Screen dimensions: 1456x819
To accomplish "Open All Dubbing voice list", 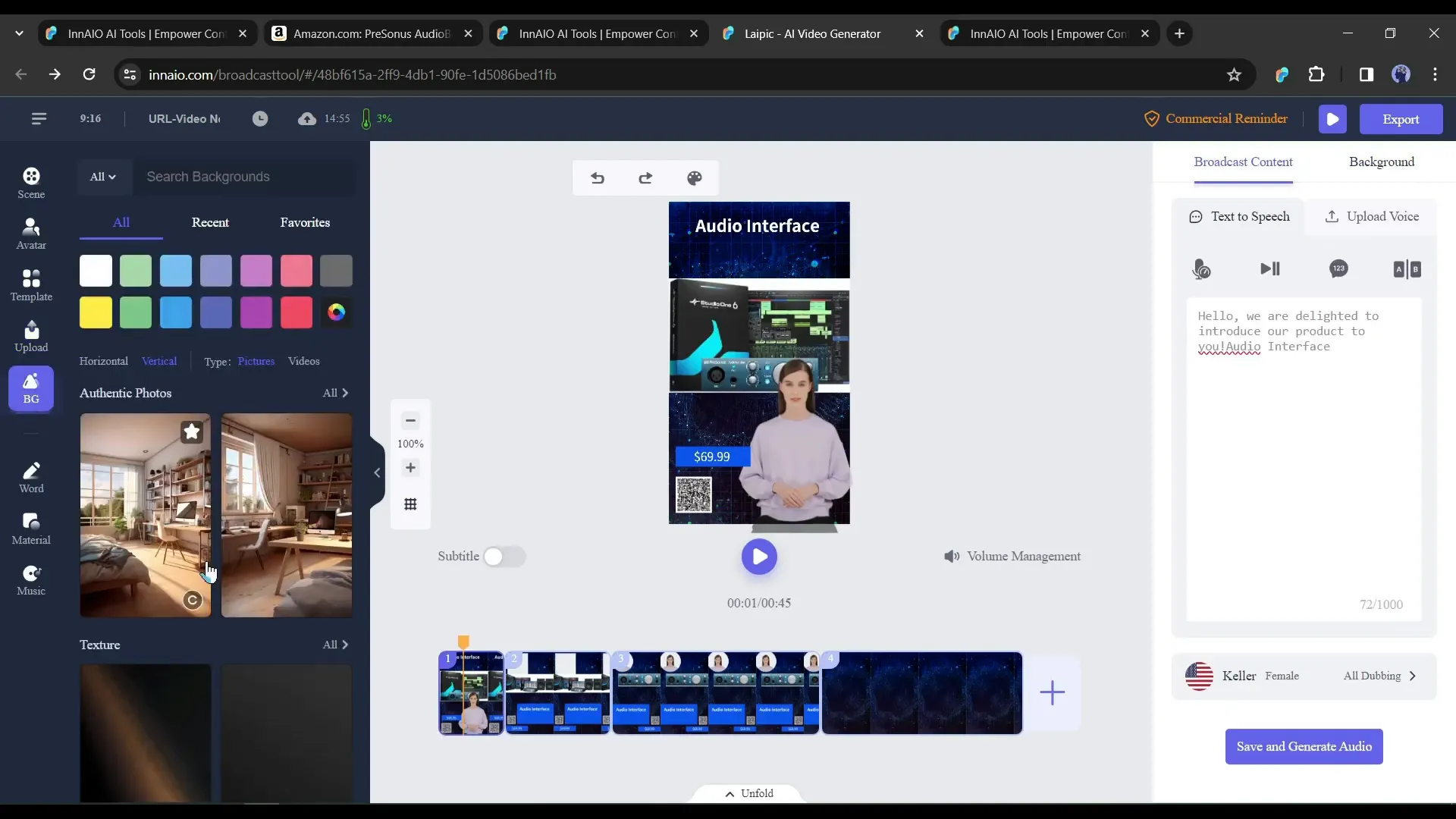I will pos(1379,676).
